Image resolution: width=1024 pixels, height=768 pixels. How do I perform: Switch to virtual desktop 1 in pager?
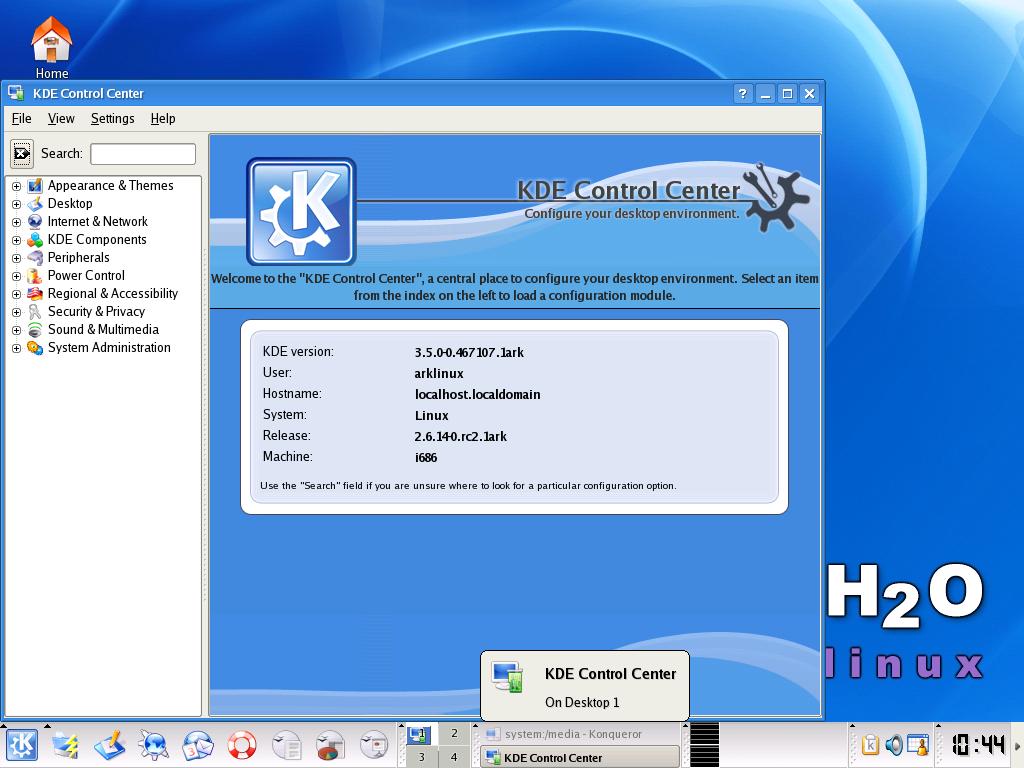(x=421, y=734)
